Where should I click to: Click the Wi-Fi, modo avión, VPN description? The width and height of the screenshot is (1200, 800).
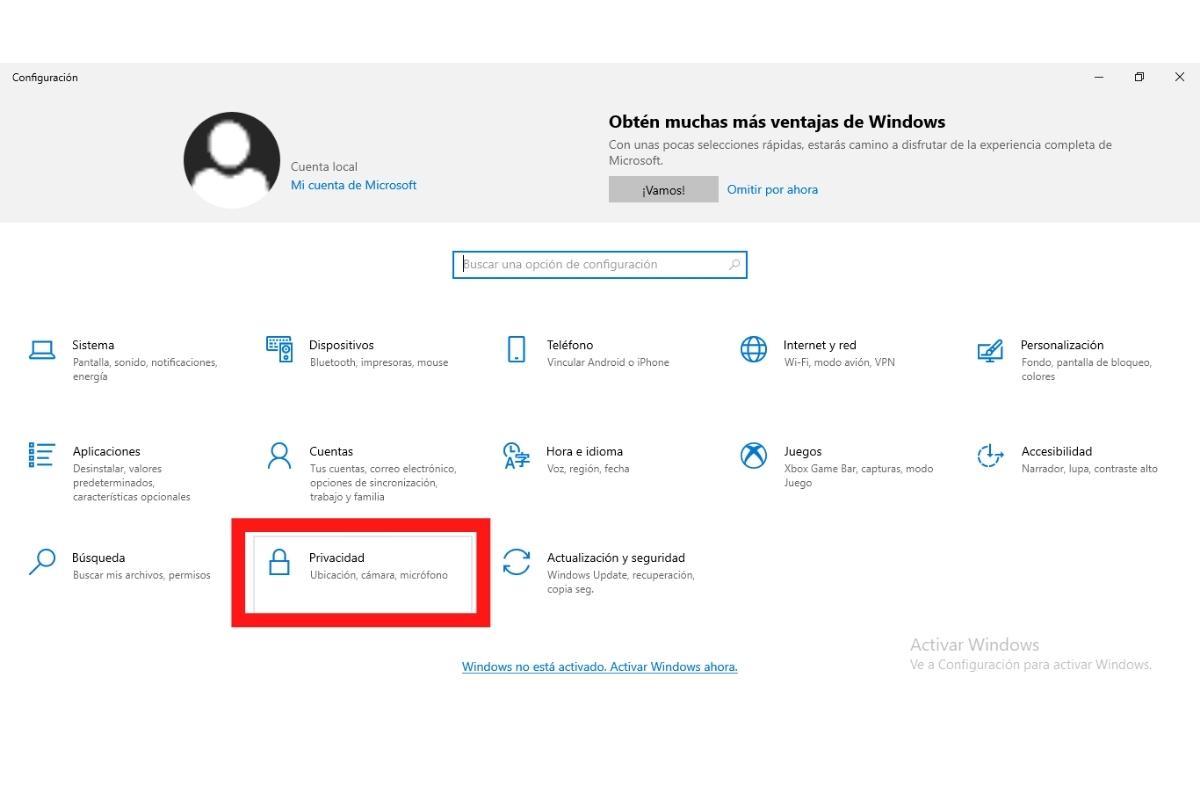pos(839,362)
